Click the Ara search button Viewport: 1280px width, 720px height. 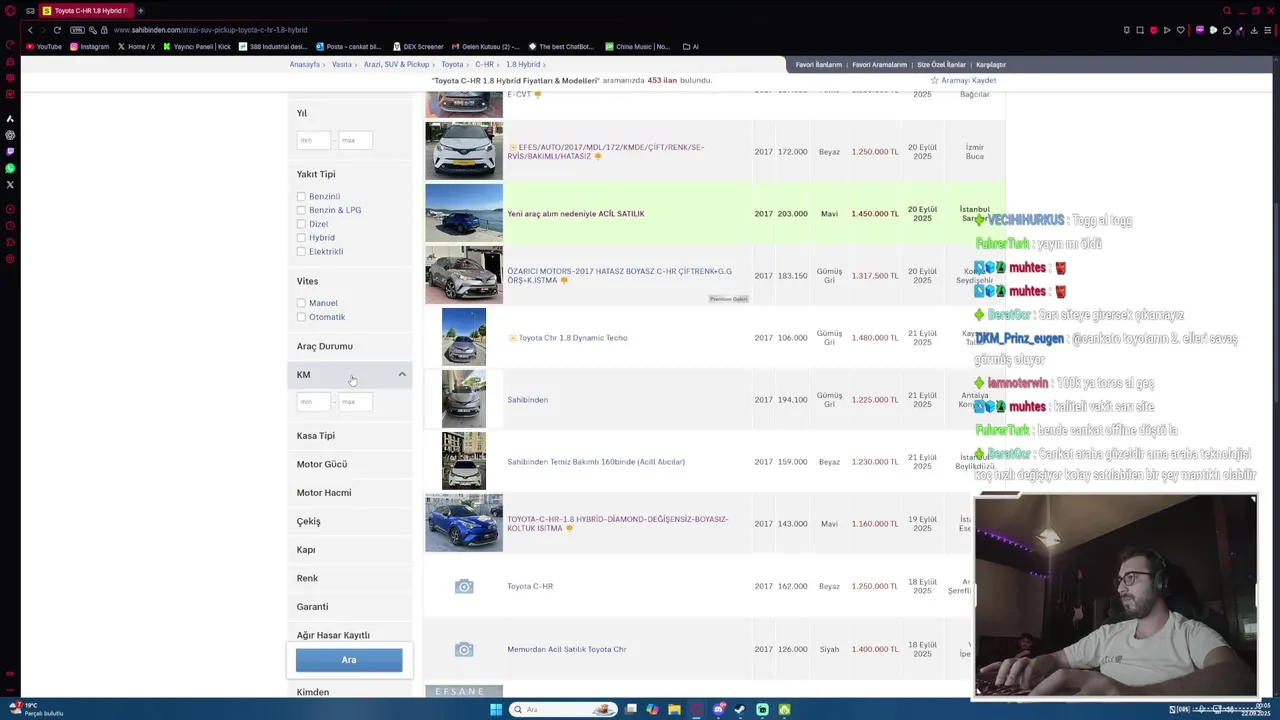349,660
